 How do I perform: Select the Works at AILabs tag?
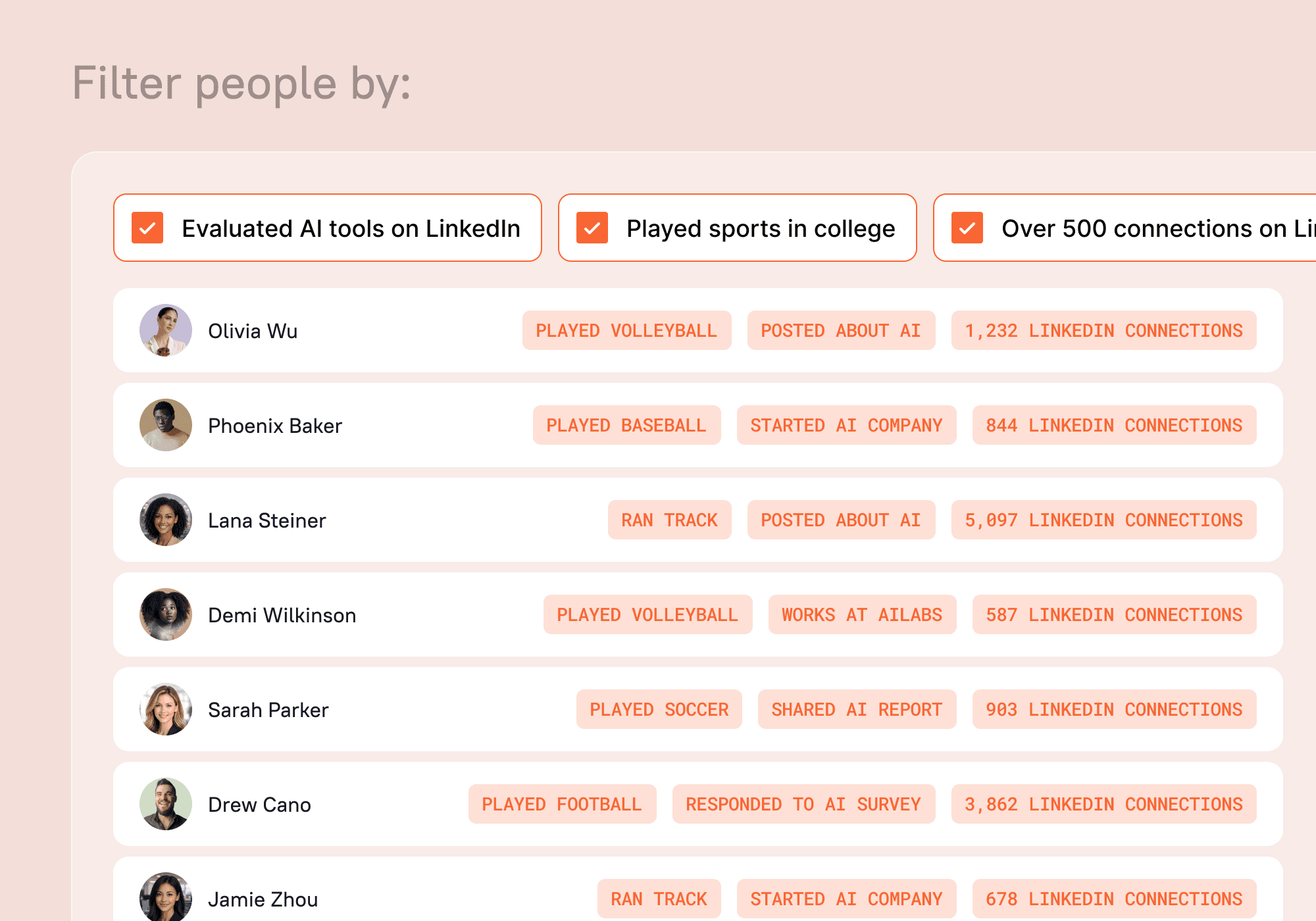click(x=862, y=614)
